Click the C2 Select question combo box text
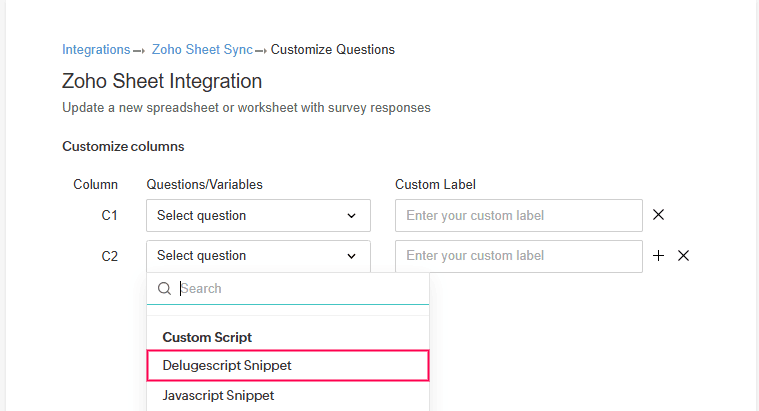 (x=202, y=256)
